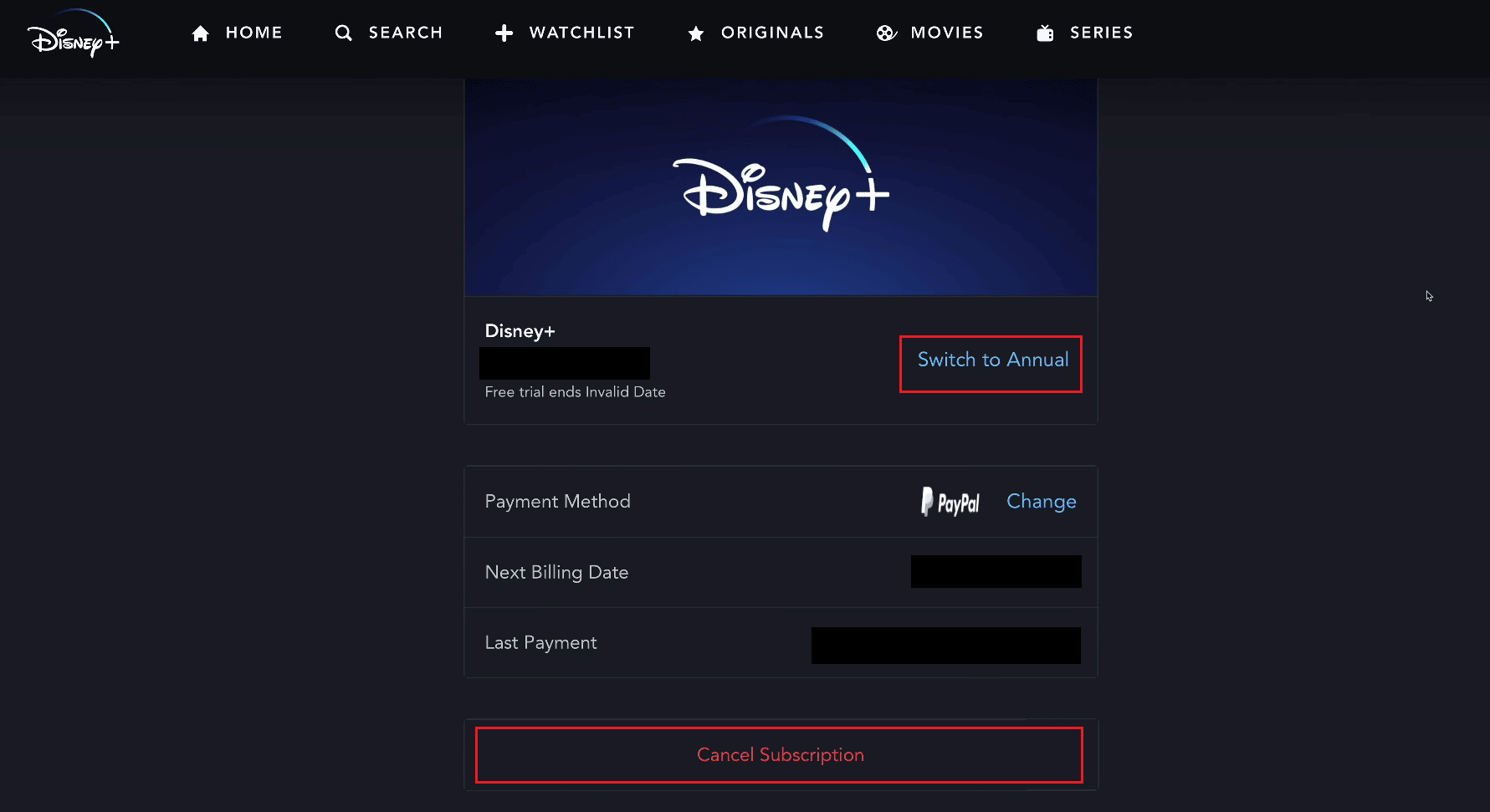Click the Originals star icon
Viewport: 1490px width, 812px height.
click(x=695, y=33)
